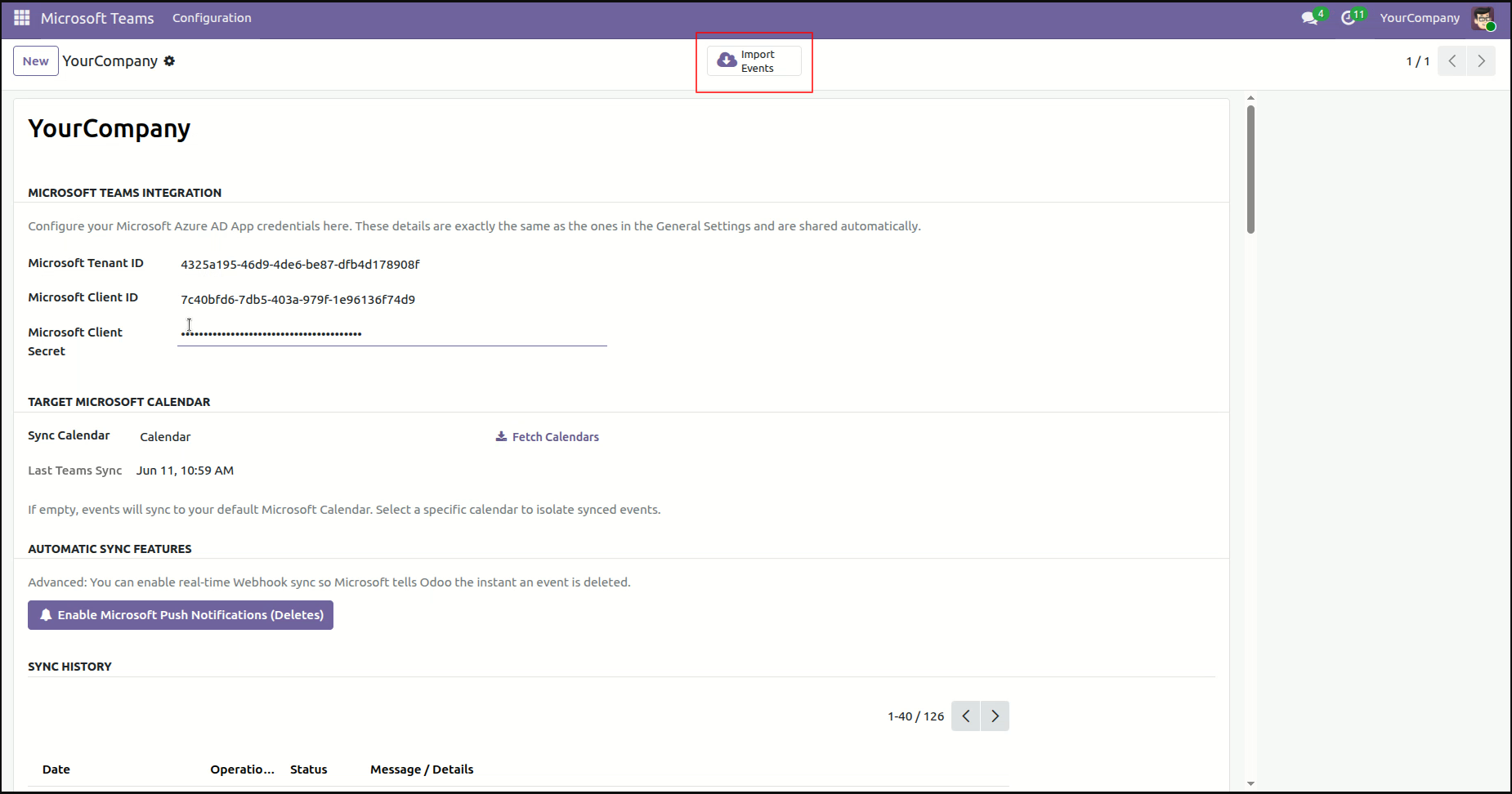Image resolution: width=1512 pixels, height=794 pixels.
Task: Open the Sync Calendar selection field
Action: click(308, 437)
